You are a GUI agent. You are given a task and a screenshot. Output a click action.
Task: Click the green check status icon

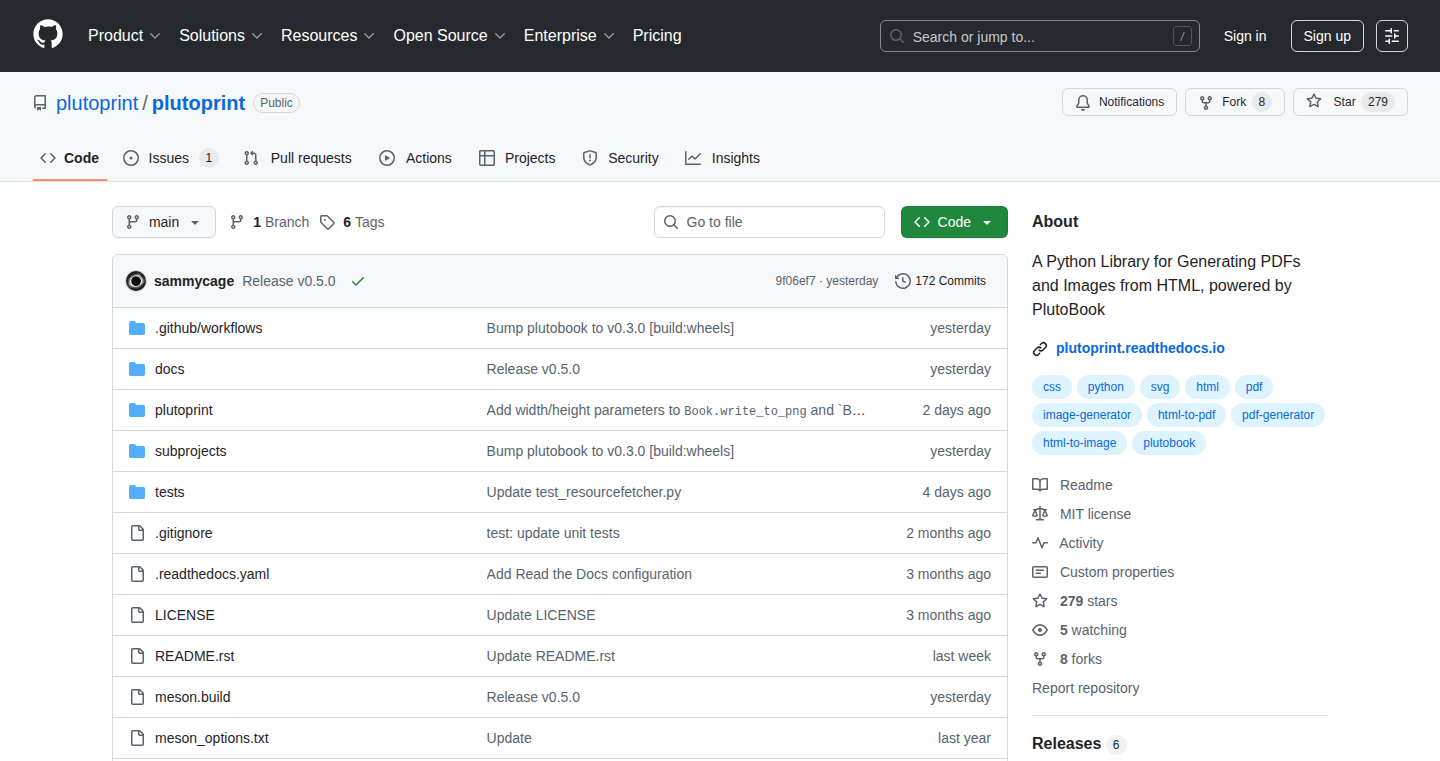point(358,281)
